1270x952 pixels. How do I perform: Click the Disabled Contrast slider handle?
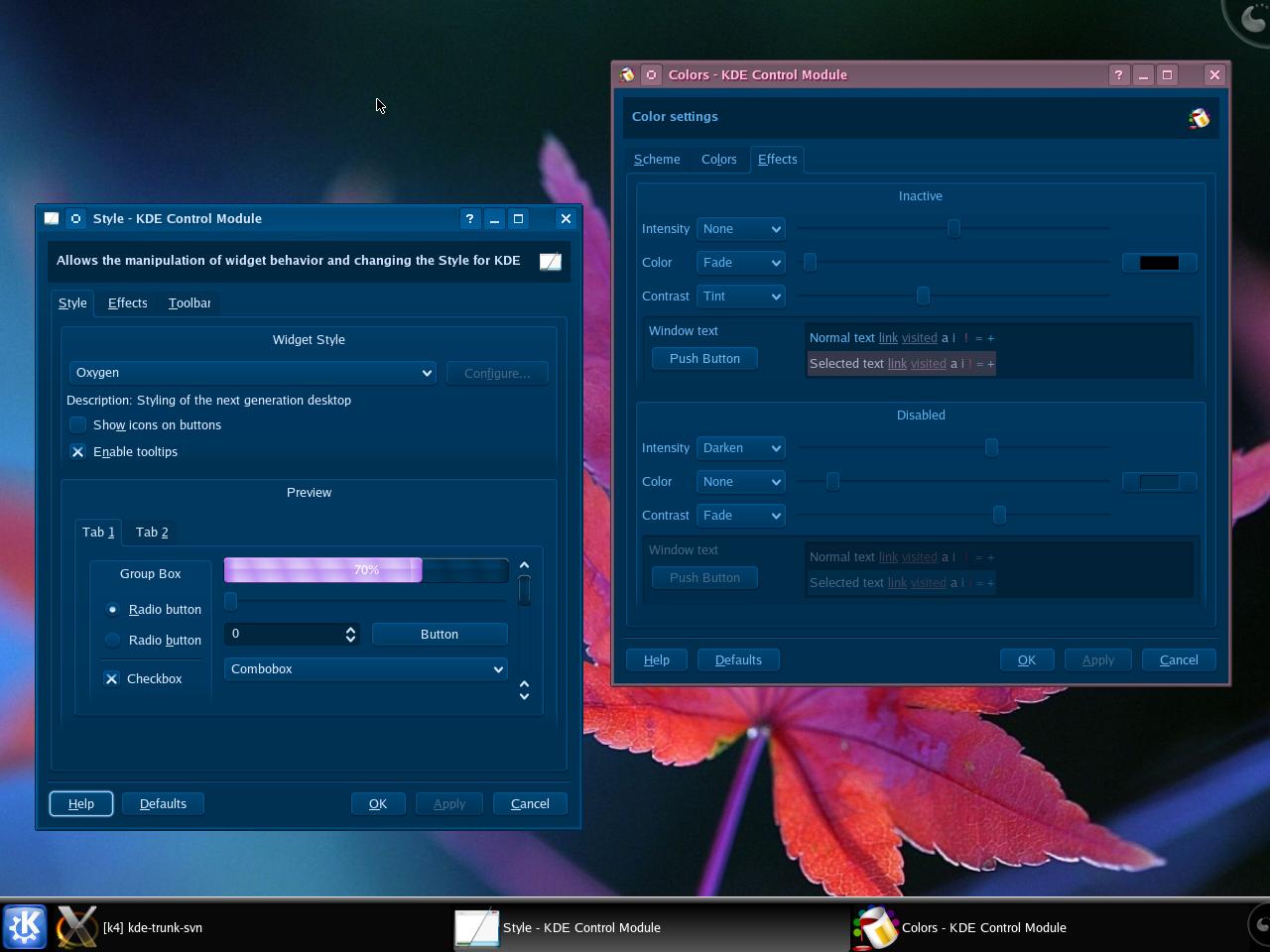999,514
